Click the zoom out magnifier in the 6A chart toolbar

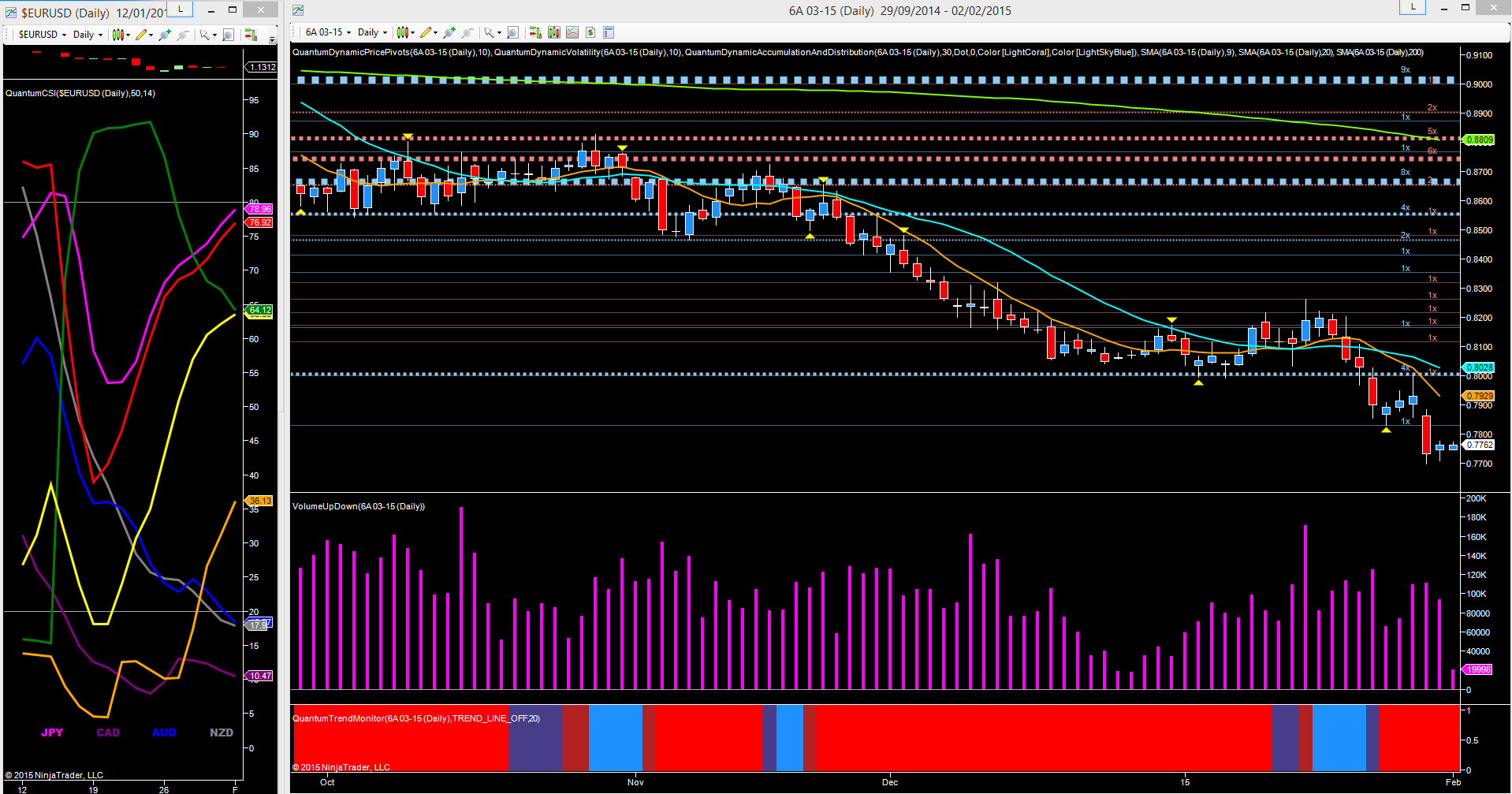point(467,32)
